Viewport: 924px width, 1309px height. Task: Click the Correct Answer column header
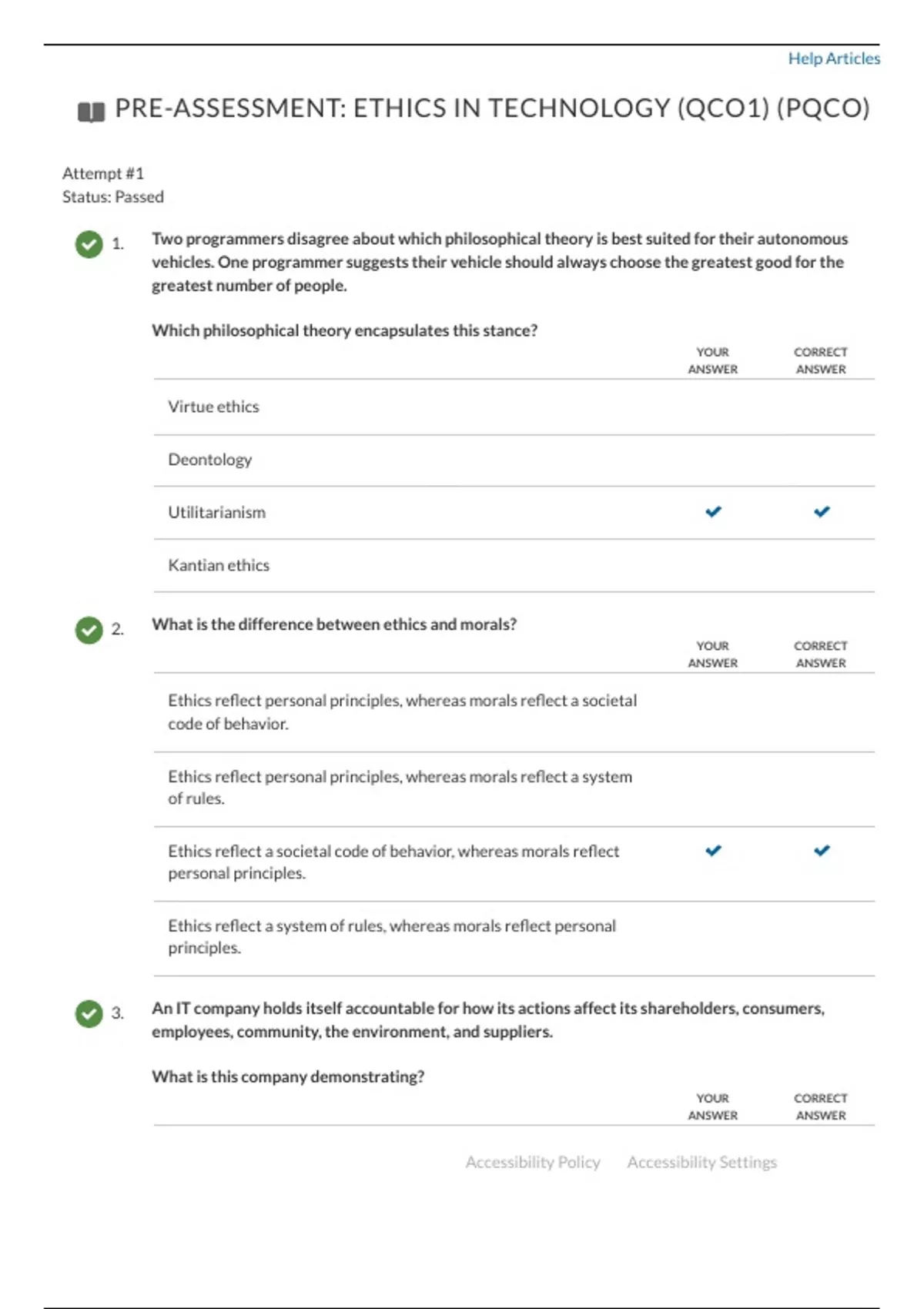(x=821, y=360)
